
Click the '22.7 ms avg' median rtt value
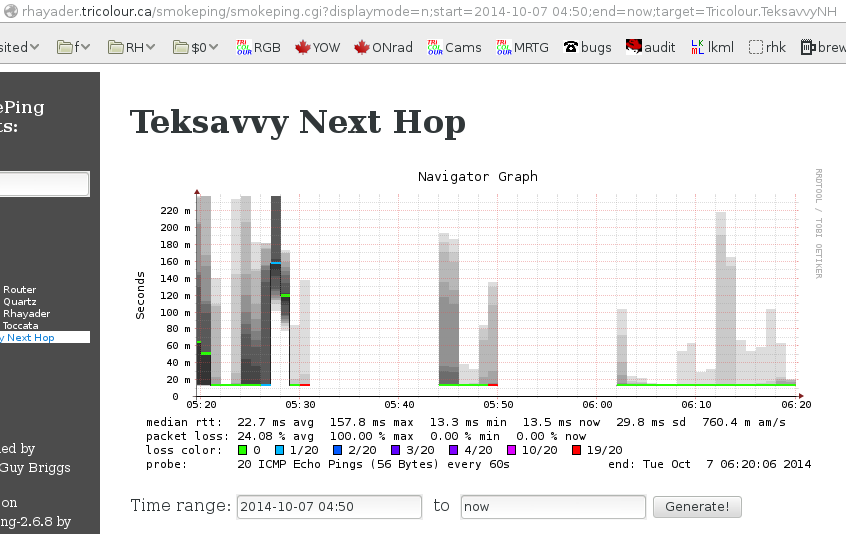click(276, 422)
